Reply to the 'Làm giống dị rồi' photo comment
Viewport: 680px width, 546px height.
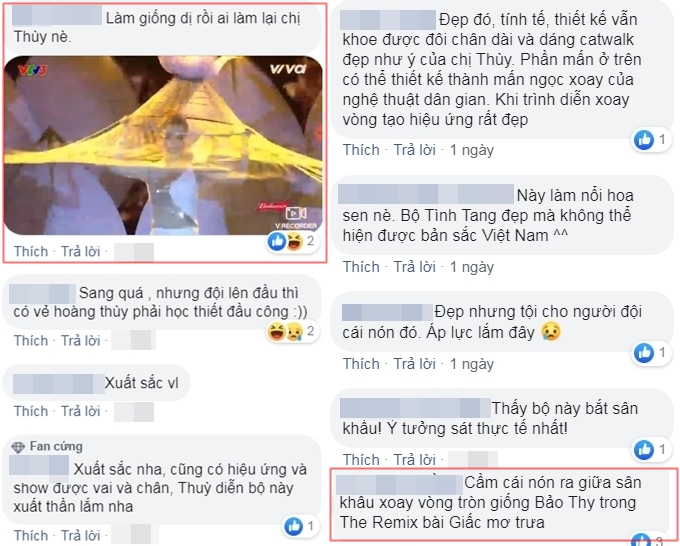tap(80, 252)
